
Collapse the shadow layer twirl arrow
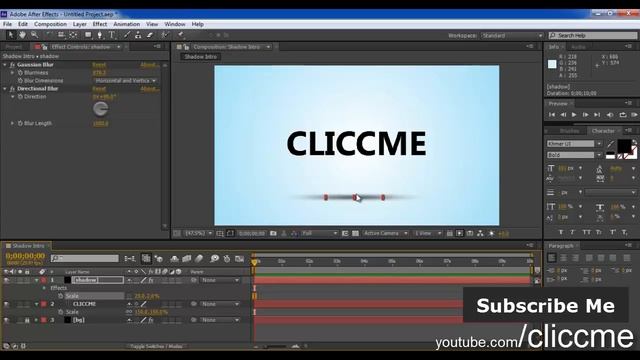36,280
